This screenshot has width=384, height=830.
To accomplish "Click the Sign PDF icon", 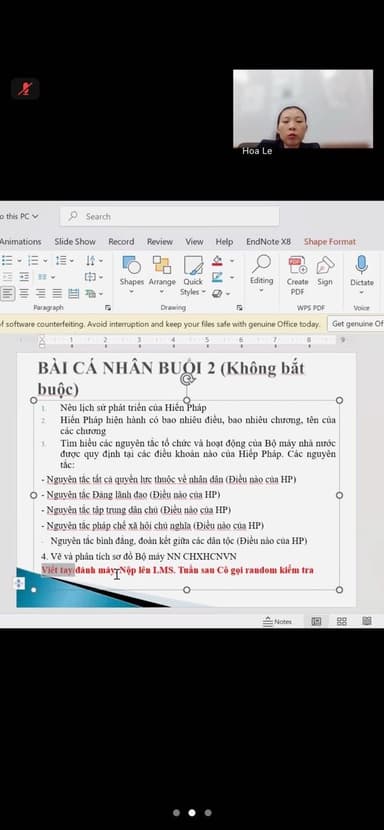I will 325,271.
